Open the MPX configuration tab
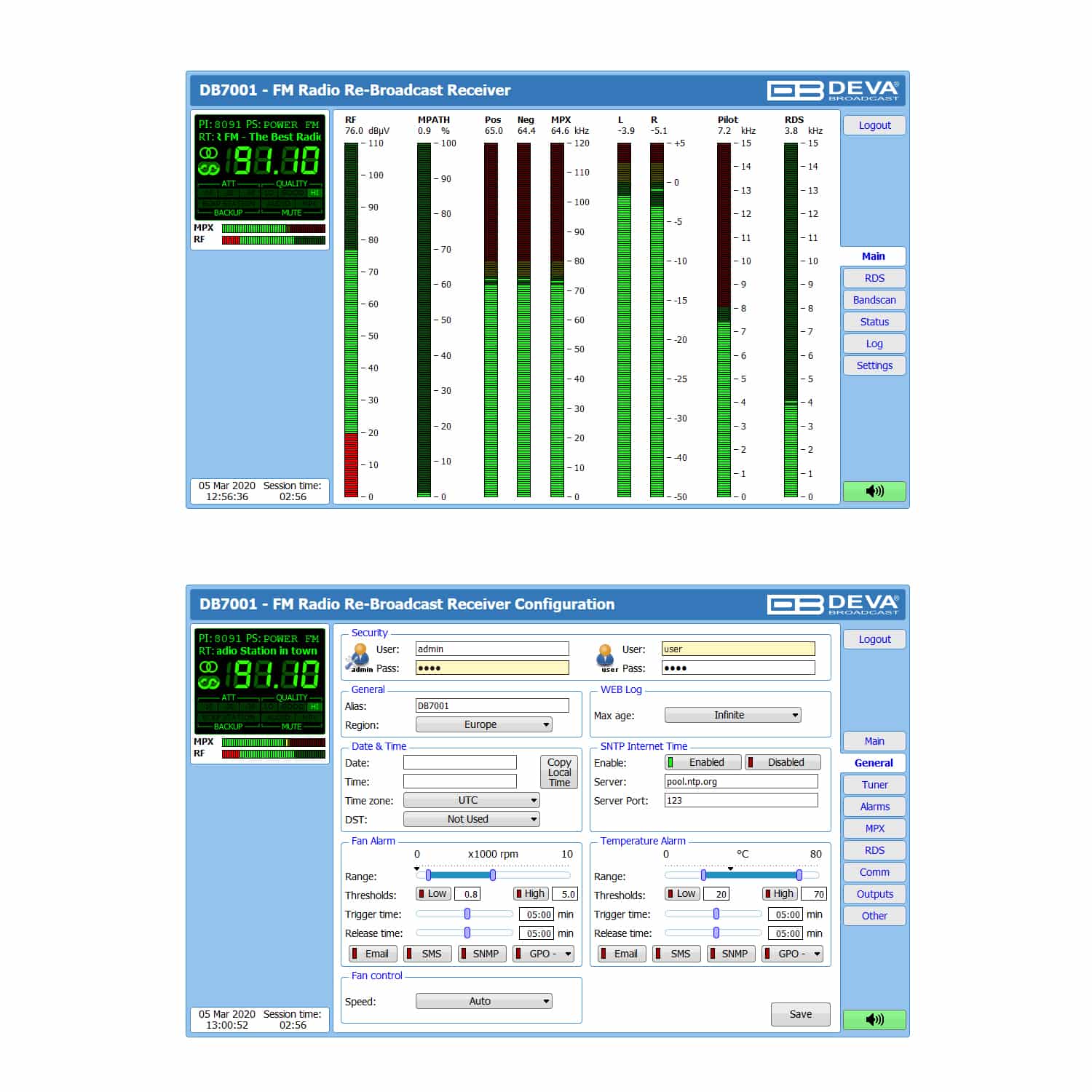 pos(874,828)
